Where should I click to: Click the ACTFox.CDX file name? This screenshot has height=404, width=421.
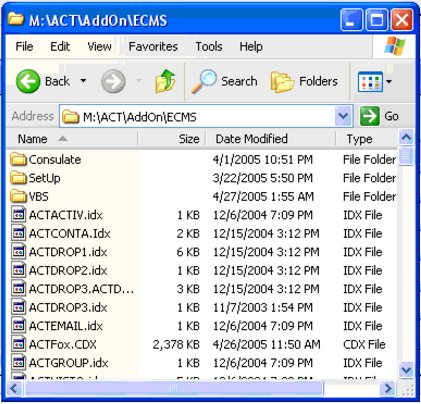point(63,344)
